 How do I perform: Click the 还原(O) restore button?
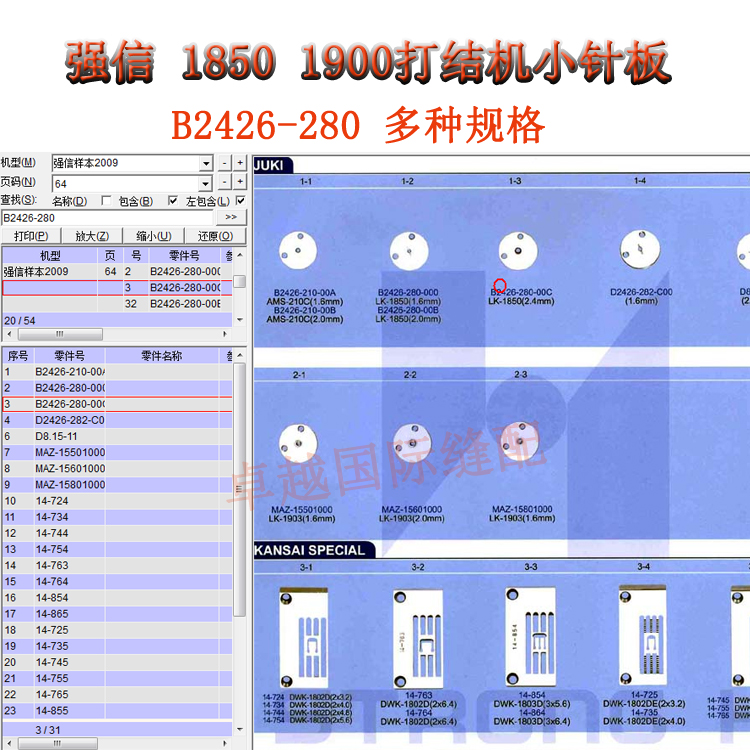tap(215, 236)
